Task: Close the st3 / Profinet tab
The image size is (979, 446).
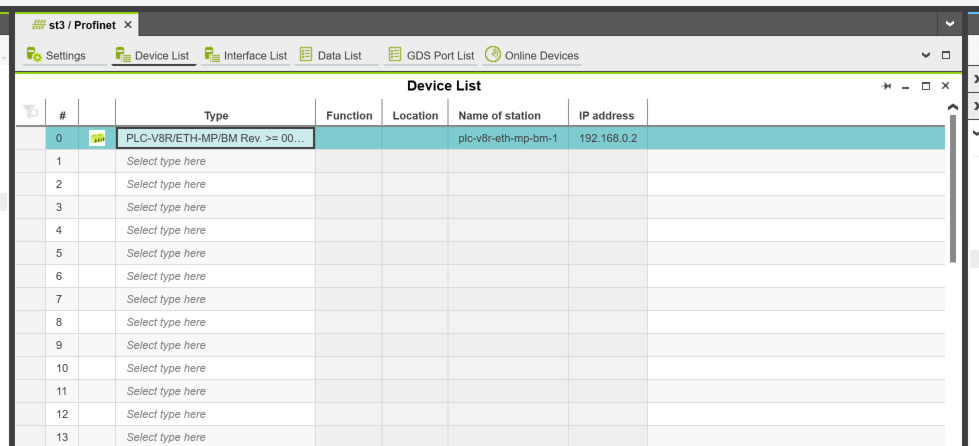Action: (x=128, y=24)
